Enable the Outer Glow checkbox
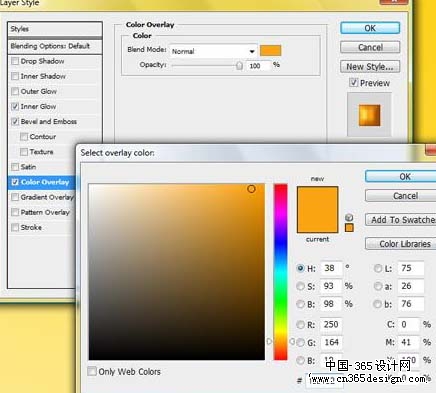 [15, 91]
